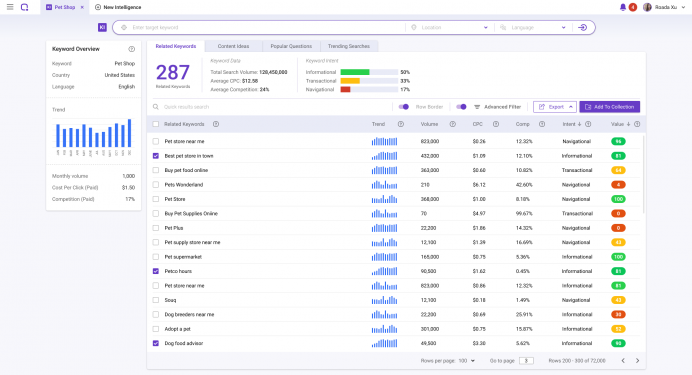This screenshot has width=692, height=375.
Task: Open Comp column help icon
Action: pyautogui.click(x=542, y=124)
